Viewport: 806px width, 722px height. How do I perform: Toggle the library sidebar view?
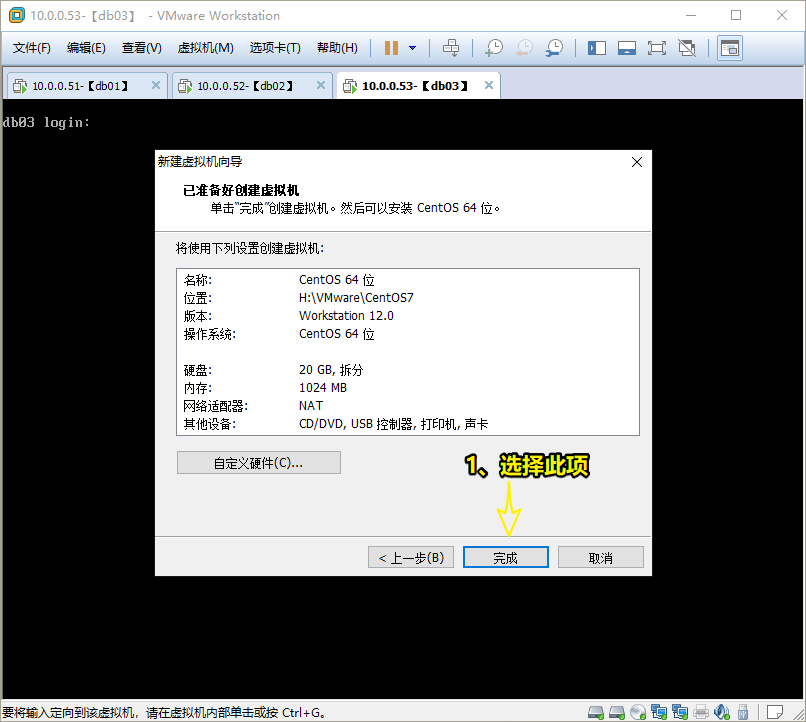tap(597, 48)
